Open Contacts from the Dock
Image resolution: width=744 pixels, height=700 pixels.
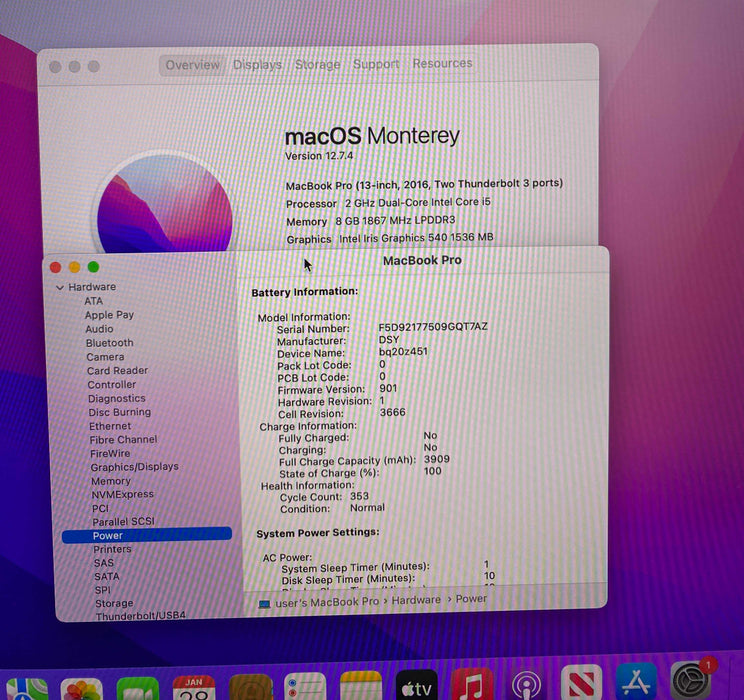[251, 687]
